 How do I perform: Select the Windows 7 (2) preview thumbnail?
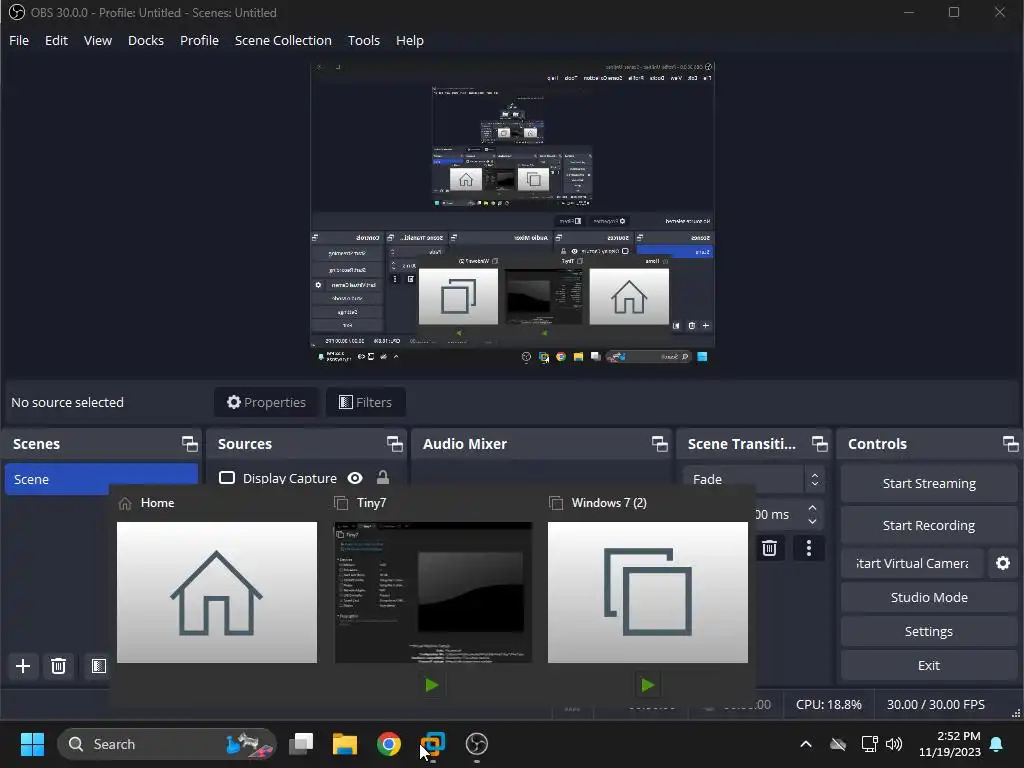click(648, 592)
